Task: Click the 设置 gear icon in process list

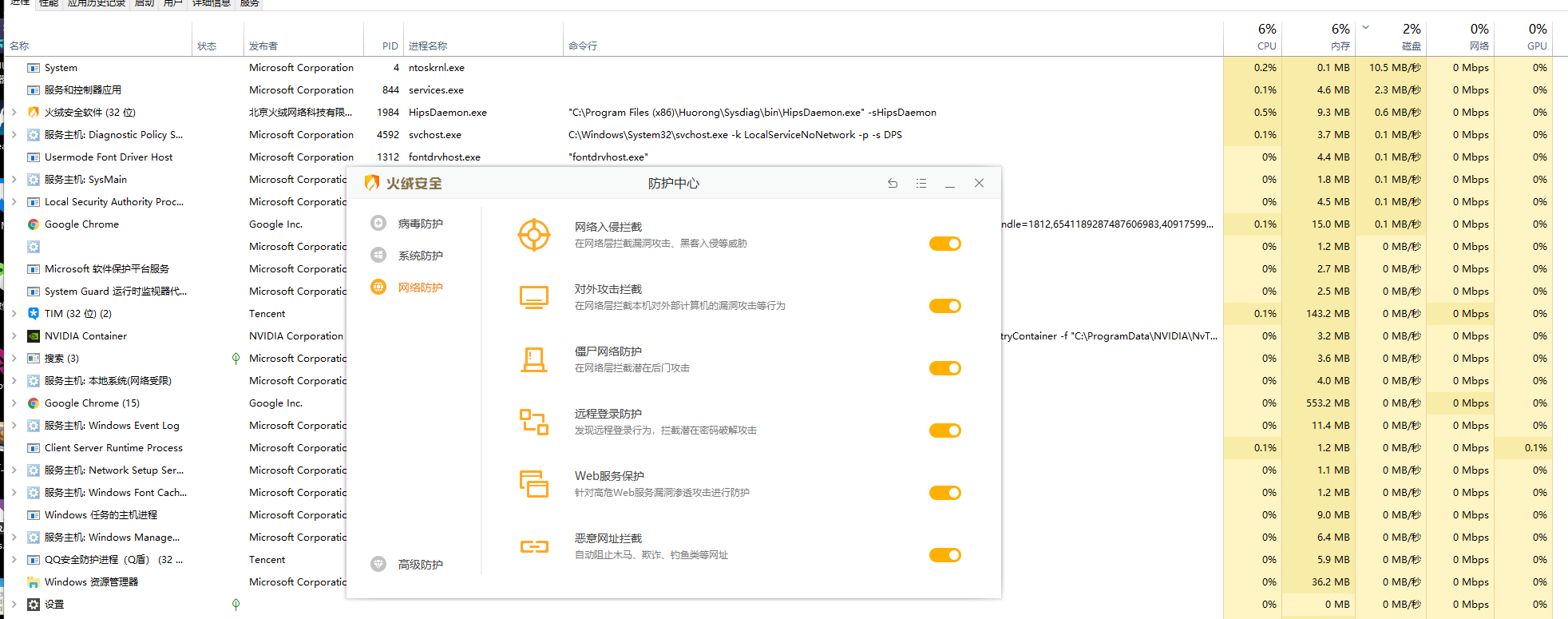Action: [x=34, y=605]
